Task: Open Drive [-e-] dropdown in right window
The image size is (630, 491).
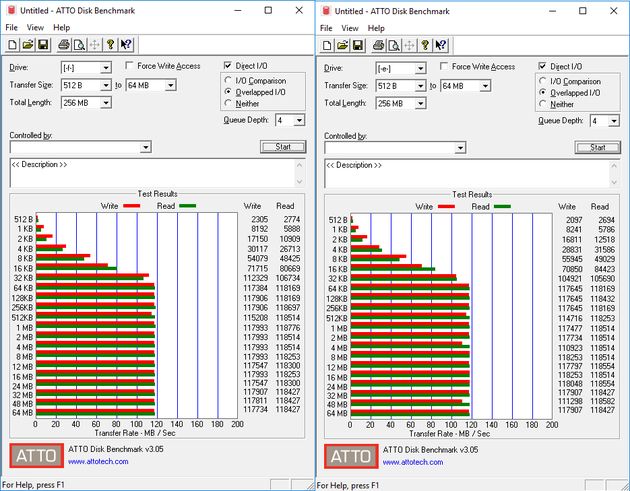Action: pyautogui.click(x=420, y=68)
